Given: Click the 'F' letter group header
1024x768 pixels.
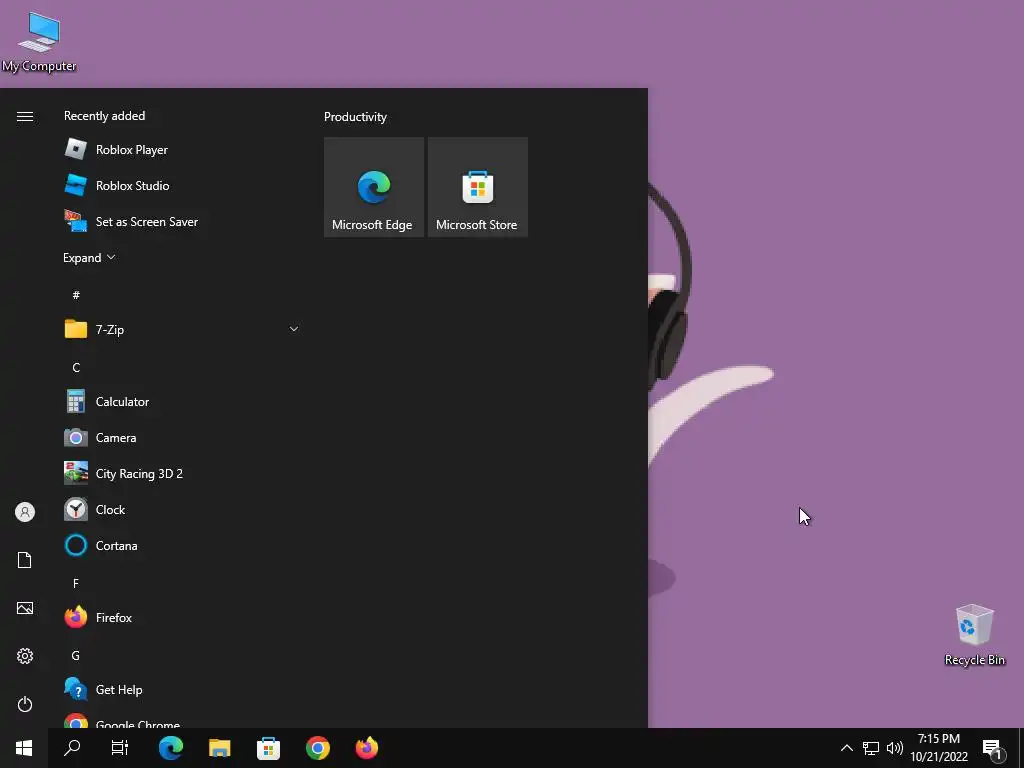Looking at the screenshot, I should [76, 583].
